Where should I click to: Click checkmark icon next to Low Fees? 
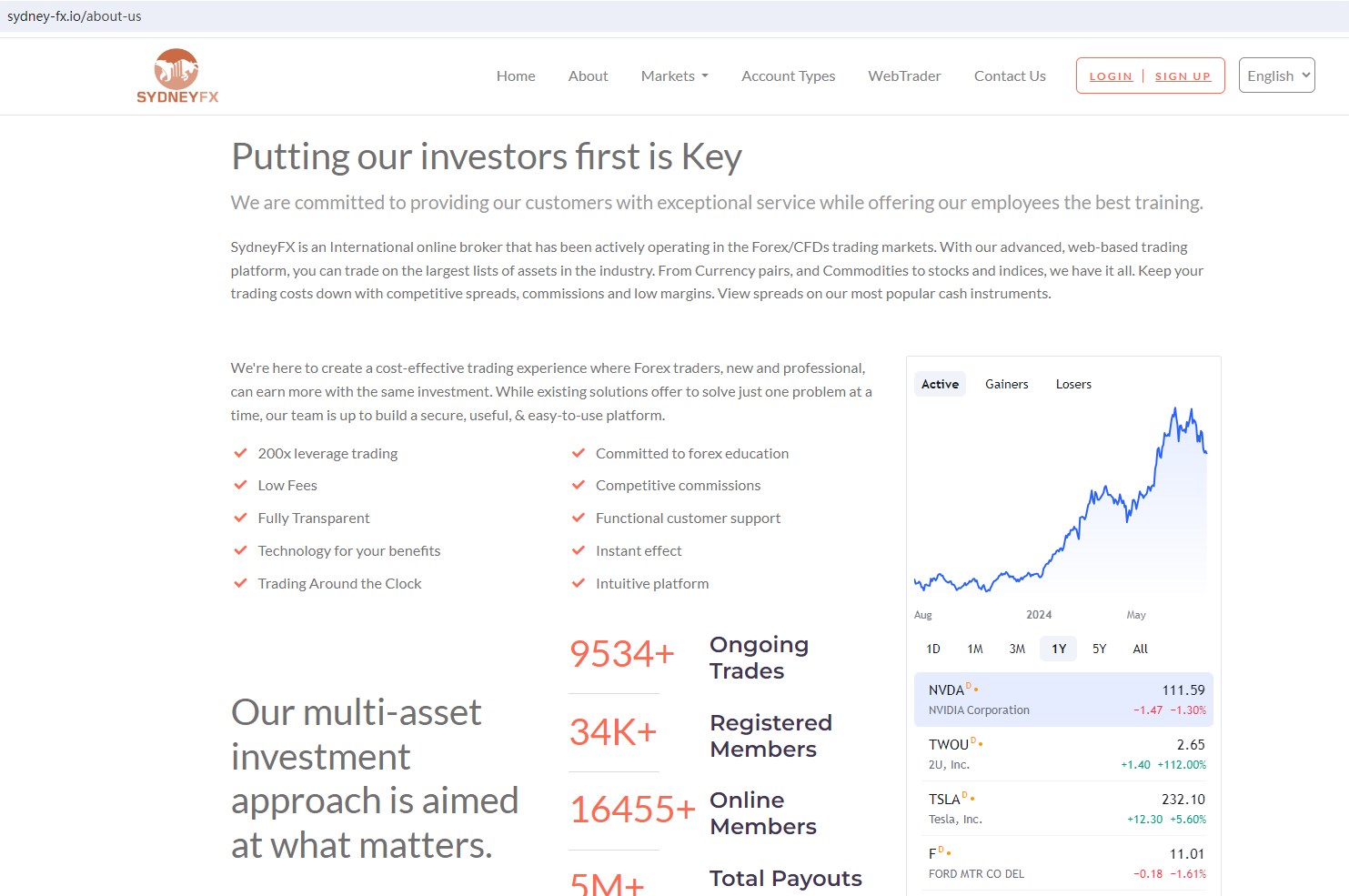click(240, 486)
